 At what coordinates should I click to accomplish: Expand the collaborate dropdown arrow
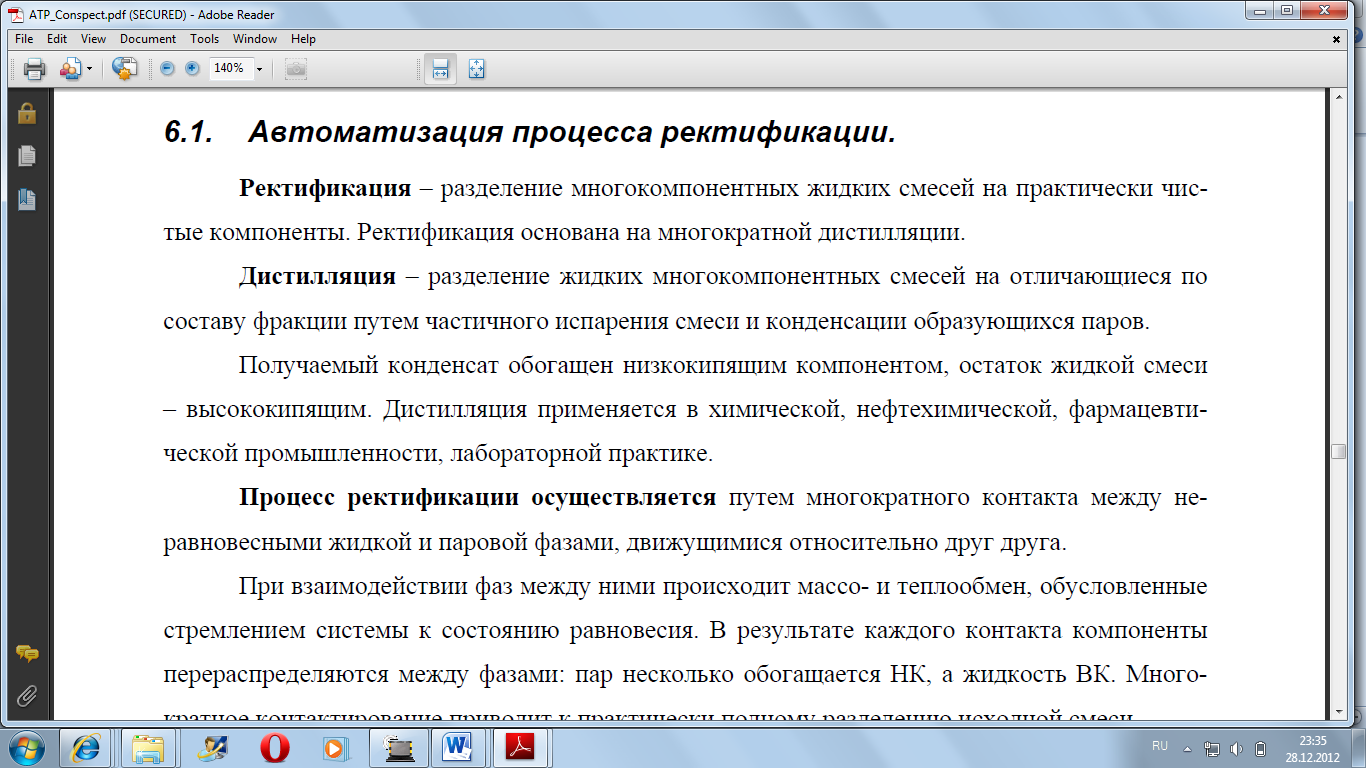click(x=89, y=69)
